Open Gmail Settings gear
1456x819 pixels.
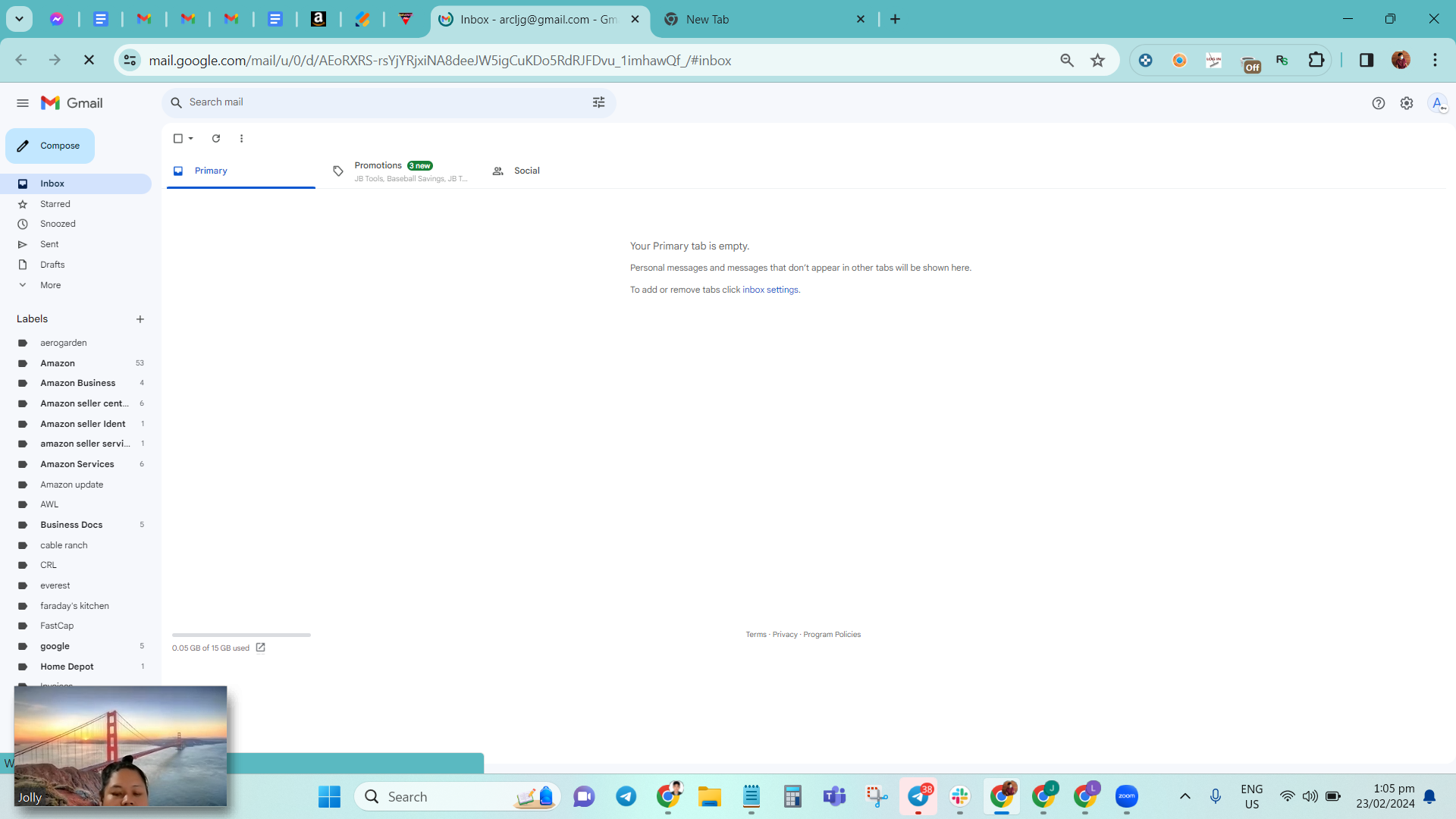(x=1407, y=103)
